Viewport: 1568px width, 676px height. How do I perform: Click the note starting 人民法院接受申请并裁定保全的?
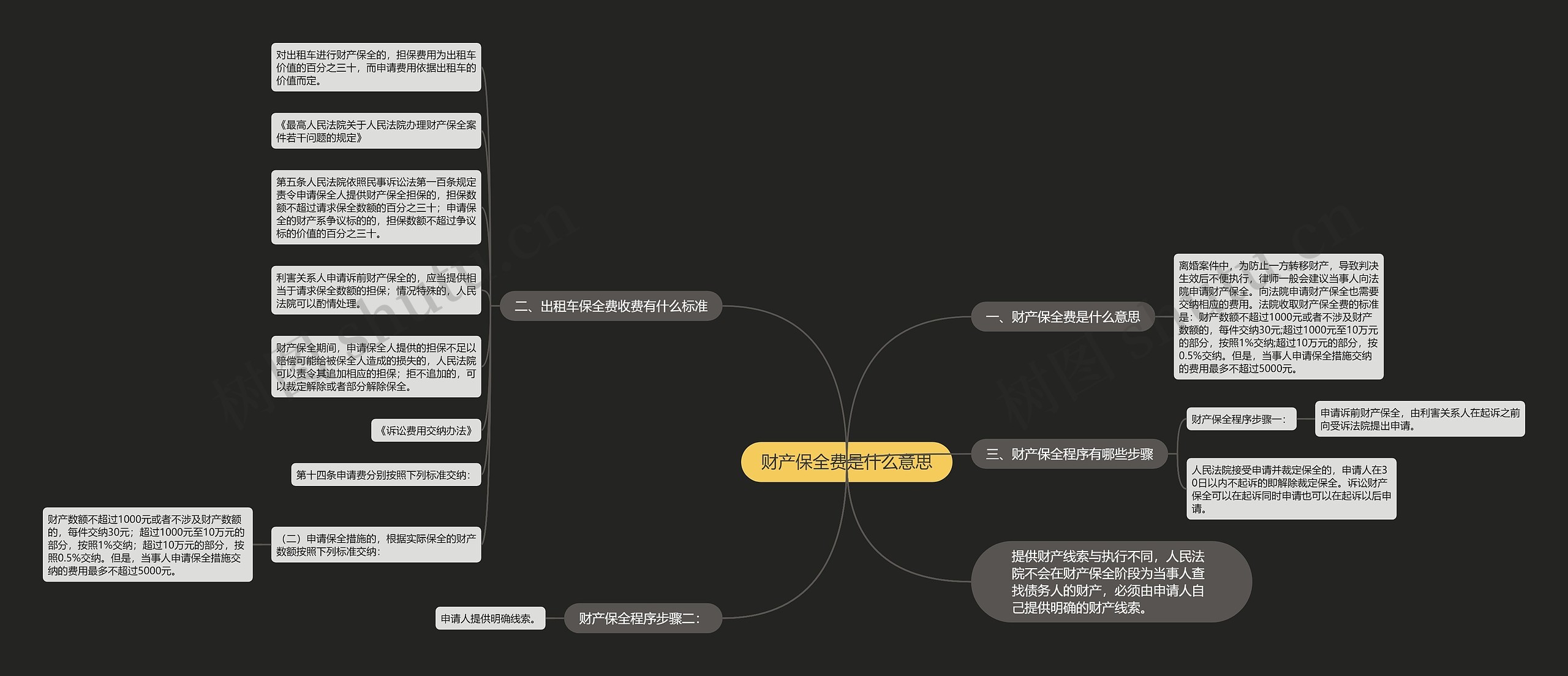click(x=1292, y=488)
